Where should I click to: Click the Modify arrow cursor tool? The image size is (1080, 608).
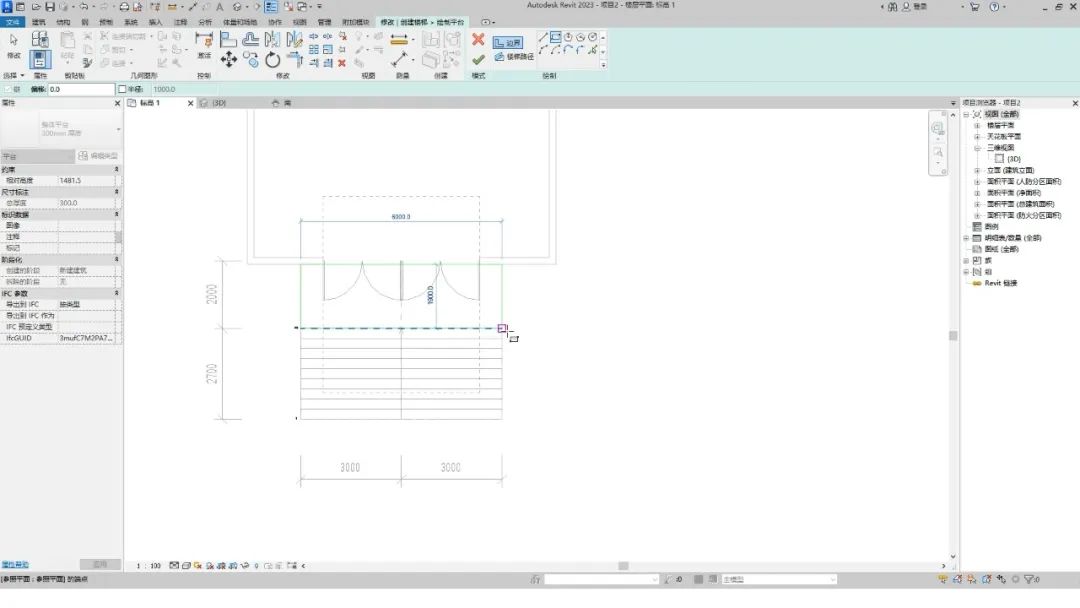click(x=14, y=41)
